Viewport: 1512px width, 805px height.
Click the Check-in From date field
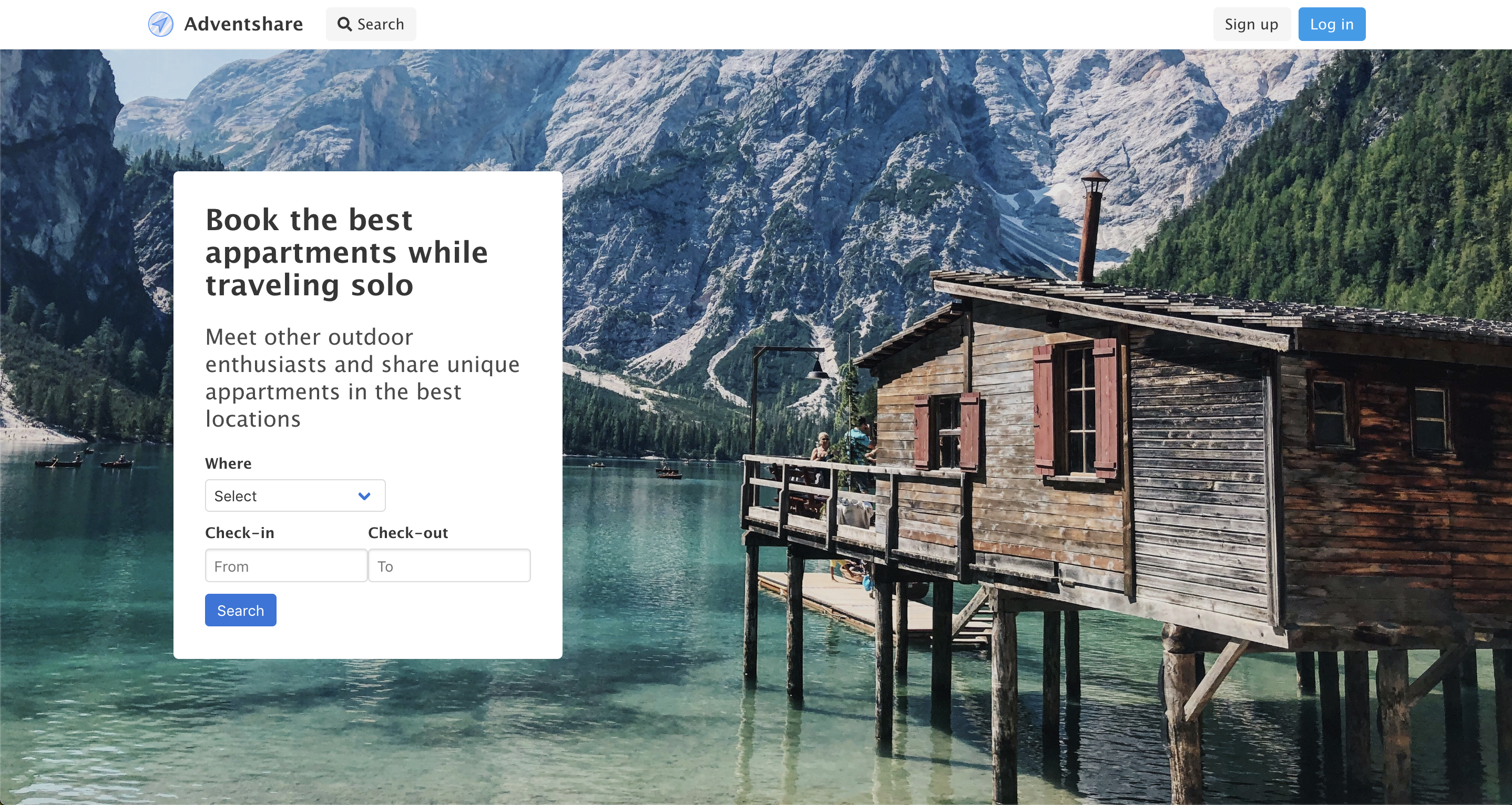click(x=286, y=565)
